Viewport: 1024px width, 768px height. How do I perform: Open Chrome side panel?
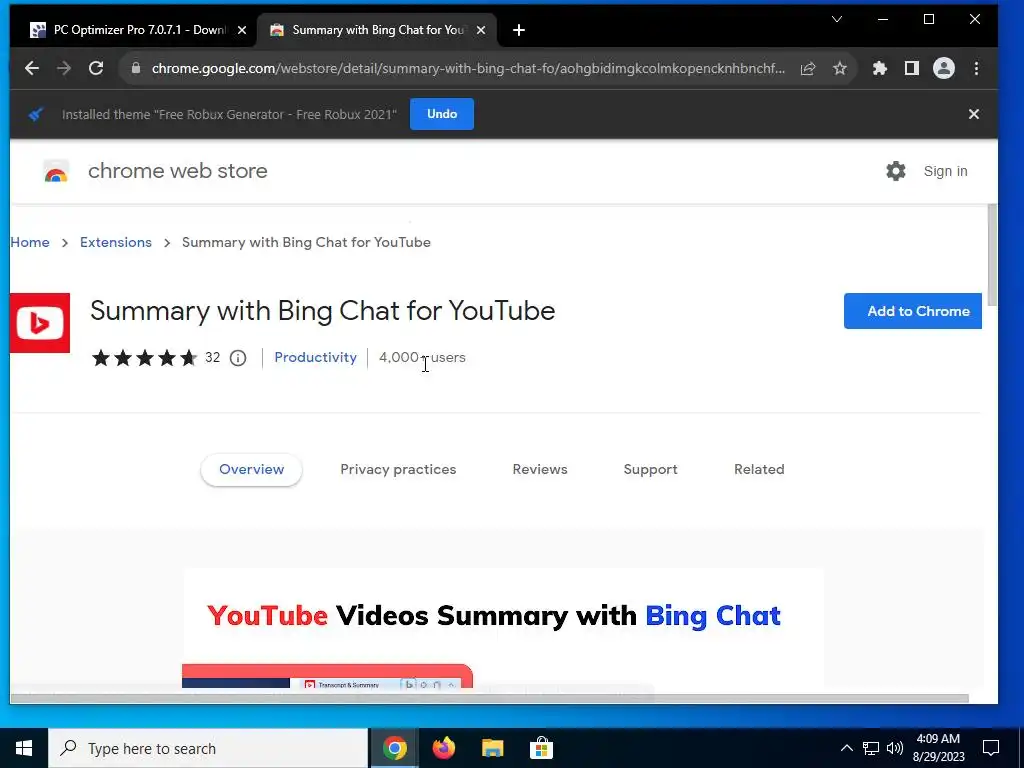[912, 68]
